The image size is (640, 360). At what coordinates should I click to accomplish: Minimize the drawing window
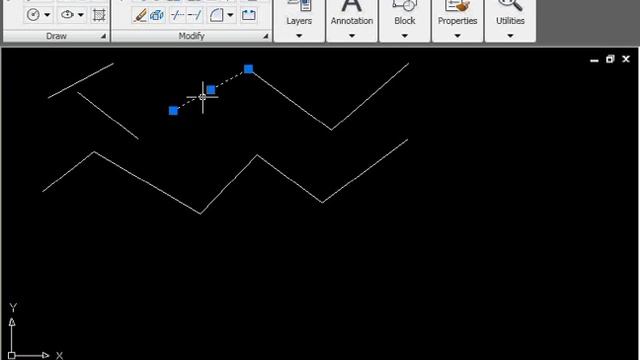[x=594, y=60]
